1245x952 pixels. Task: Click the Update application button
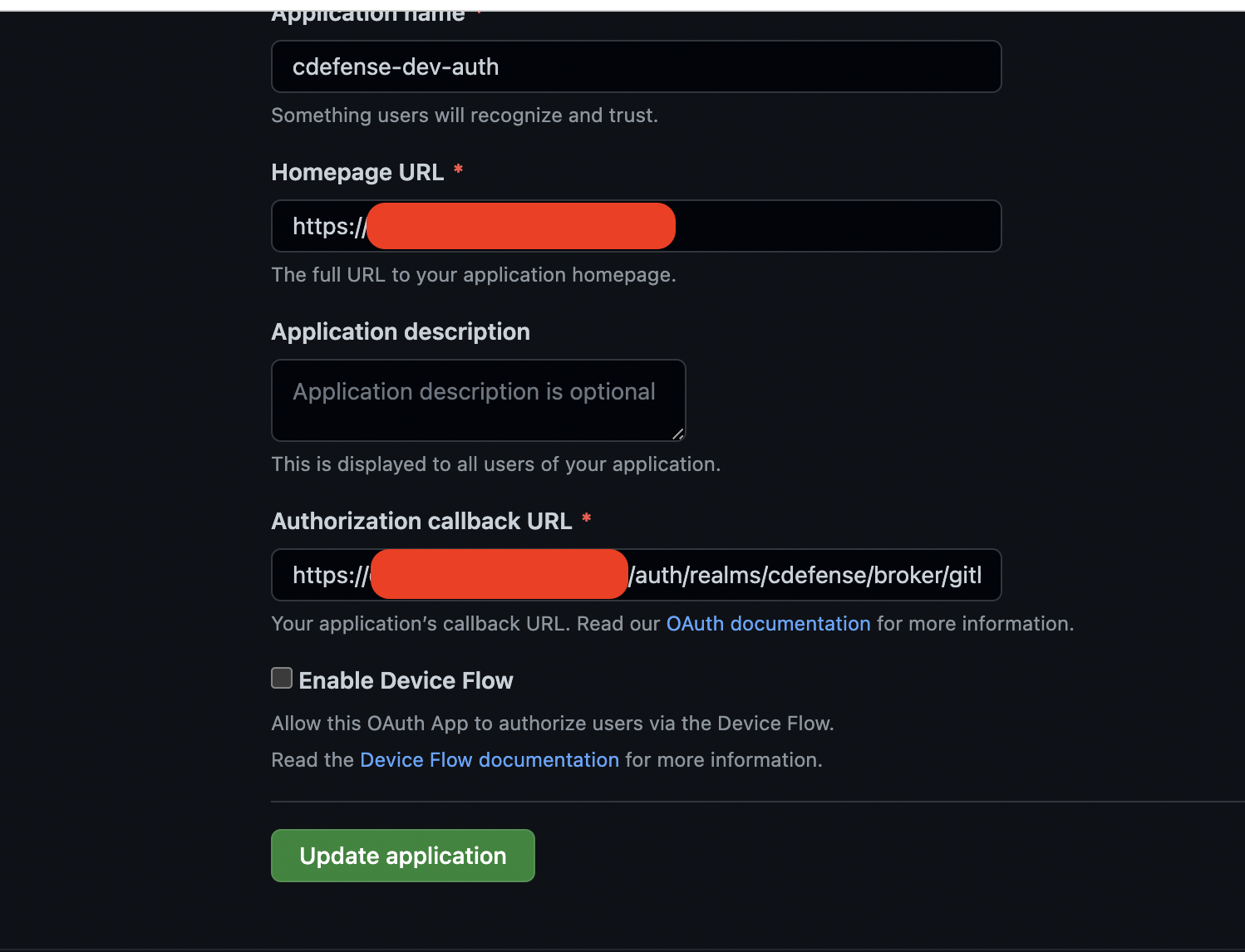(402, 856)
